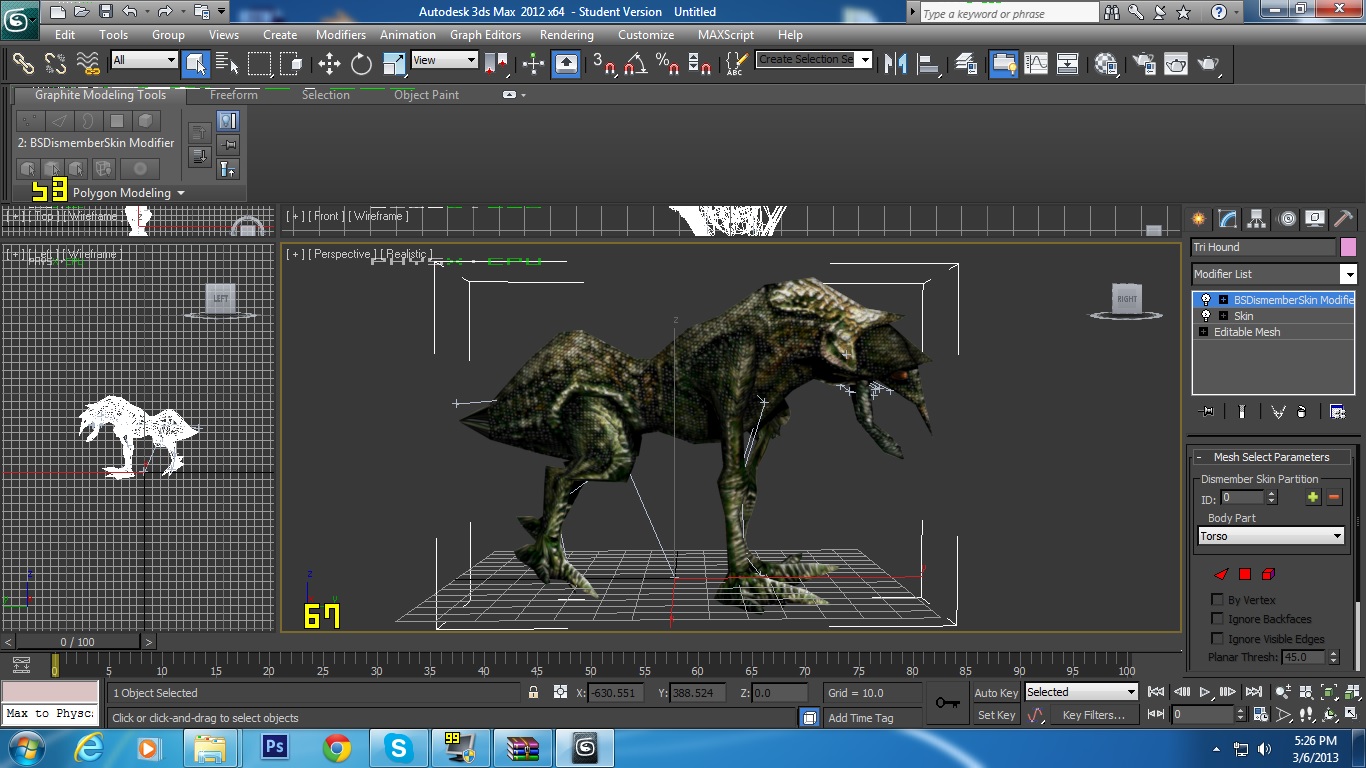Switch to the Freeform ribbon tab
The height and width of the screenshot is (768, 1366).
pyautogui.click(x=234, y=95)
